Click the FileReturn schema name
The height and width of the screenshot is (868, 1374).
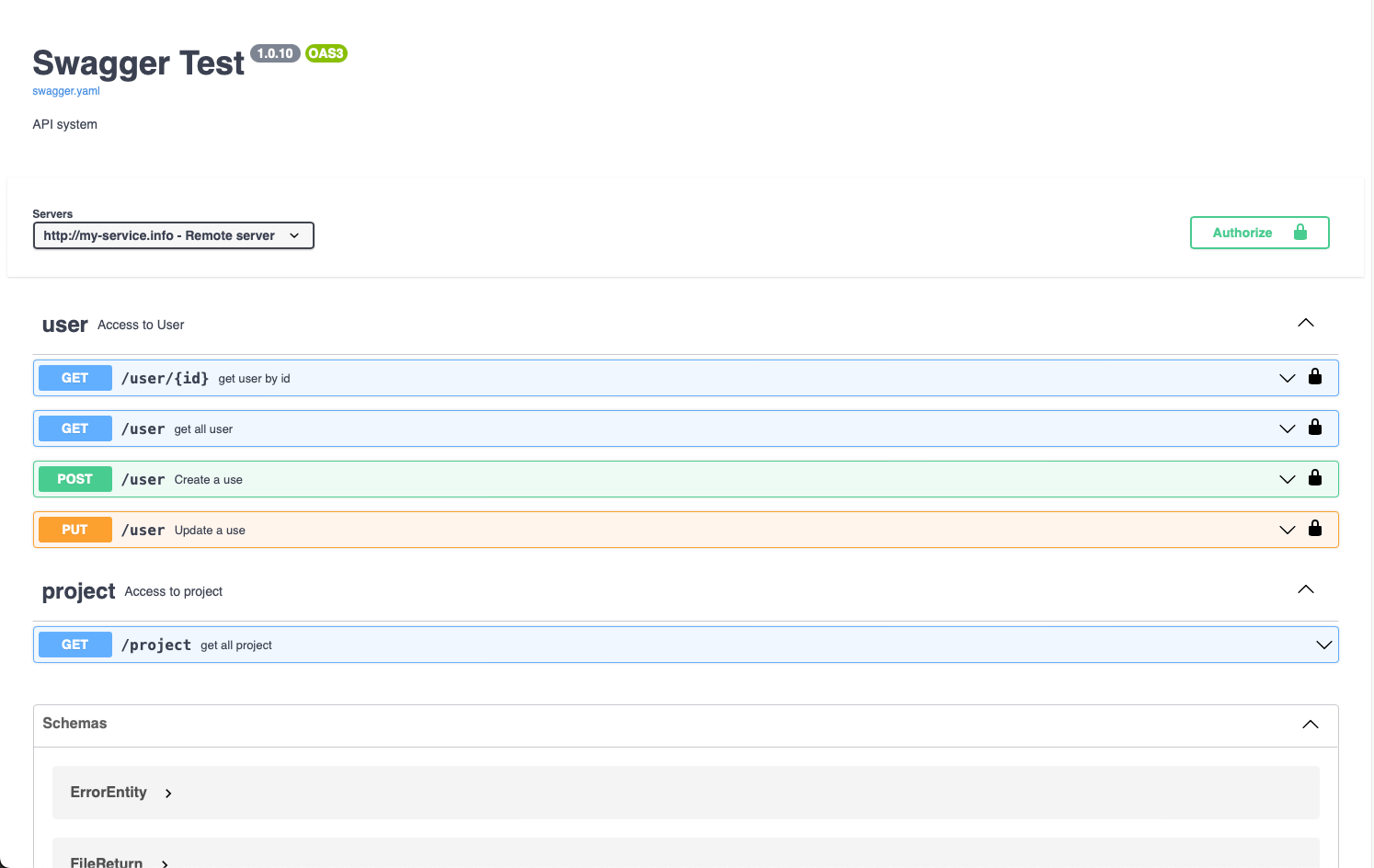[107, 862]
